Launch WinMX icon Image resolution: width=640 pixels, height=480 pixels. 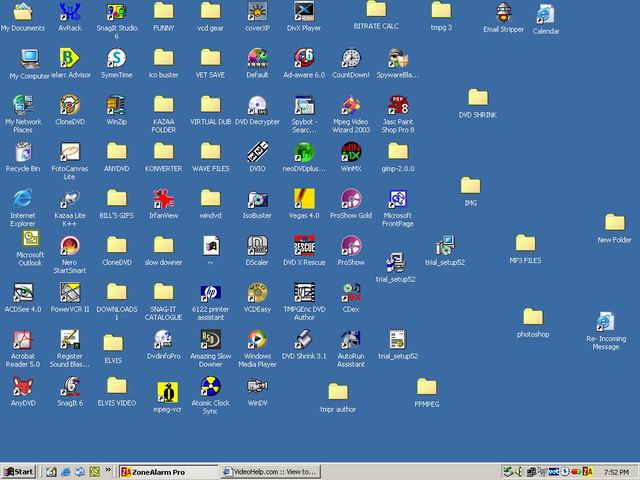(x=351, y=153)
